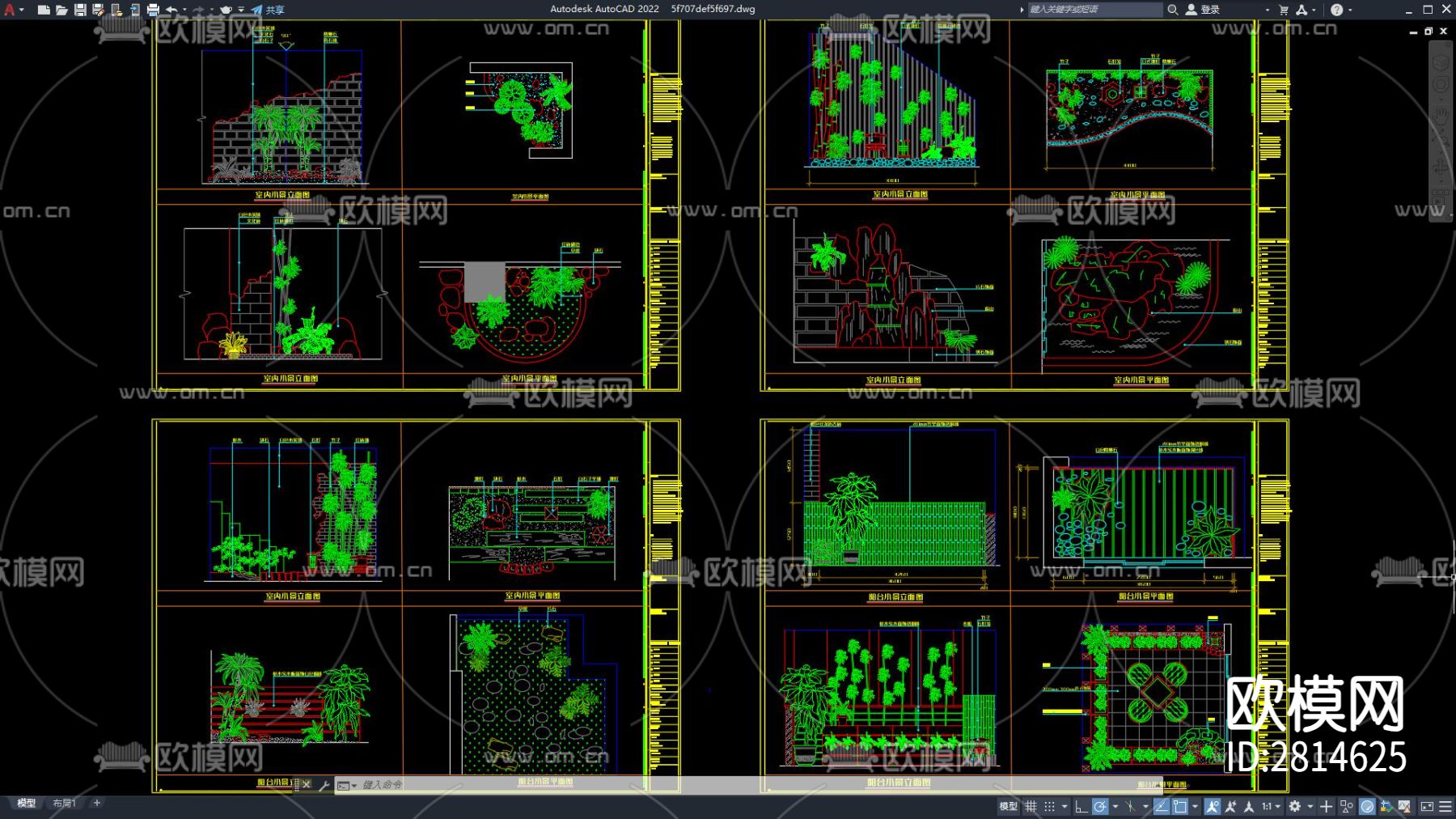Image resolution: width=1456 pixels, height=819 pixels.
Task: Switch to the 布局1 layout tab
Action: coord(64,804)
